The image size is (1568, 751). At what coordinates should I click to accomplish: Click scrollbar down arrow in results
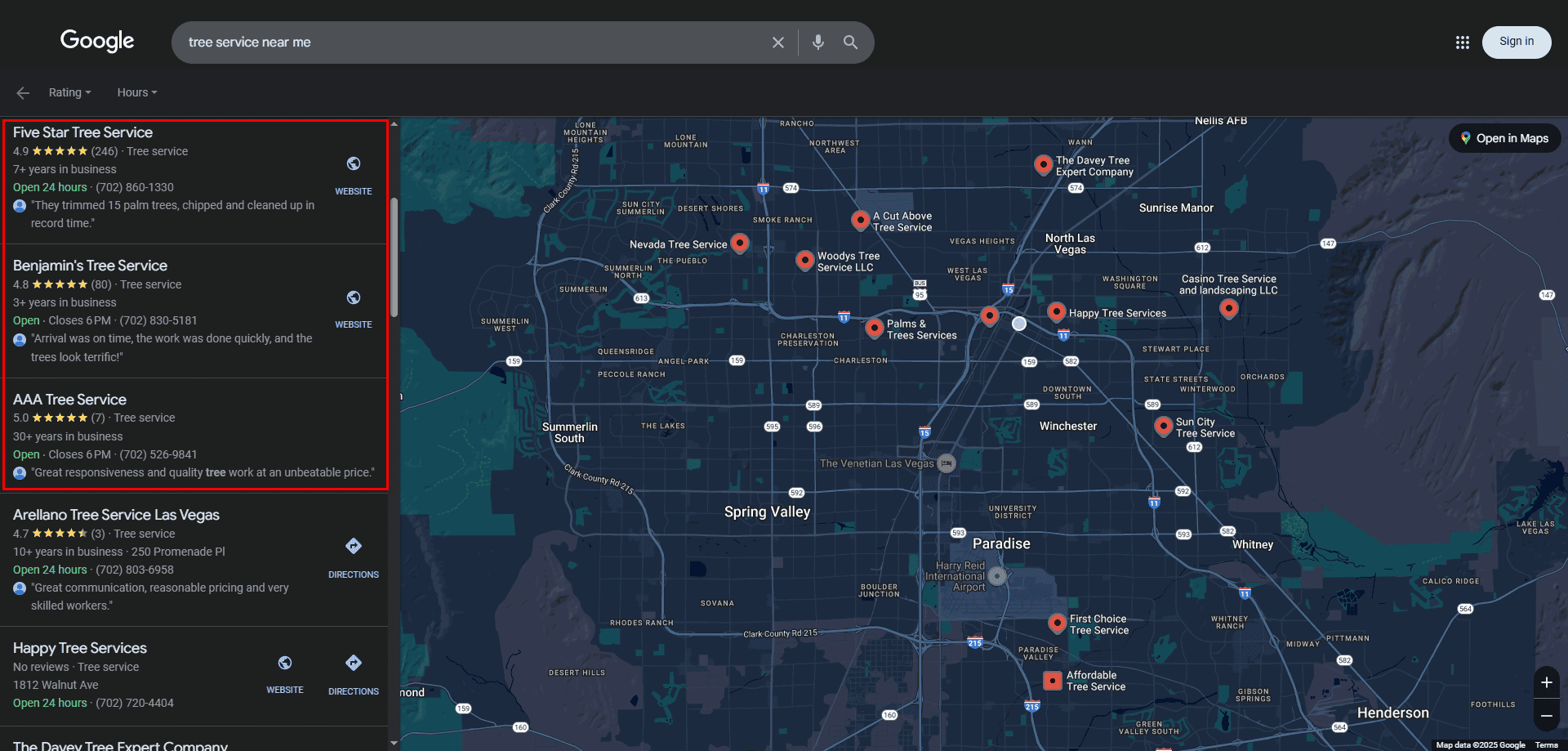pos(394,743)
